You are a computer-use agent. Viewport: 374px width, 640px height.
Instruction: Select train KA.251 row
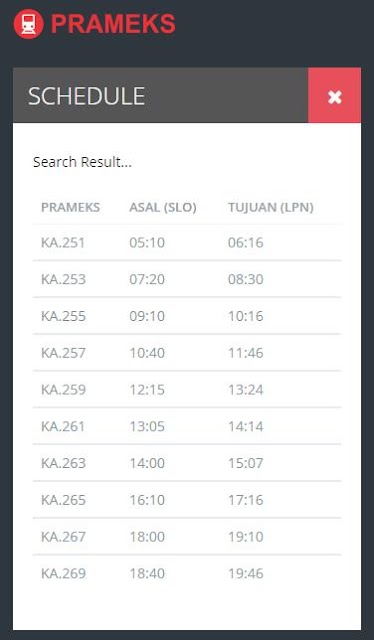[187, 242]
